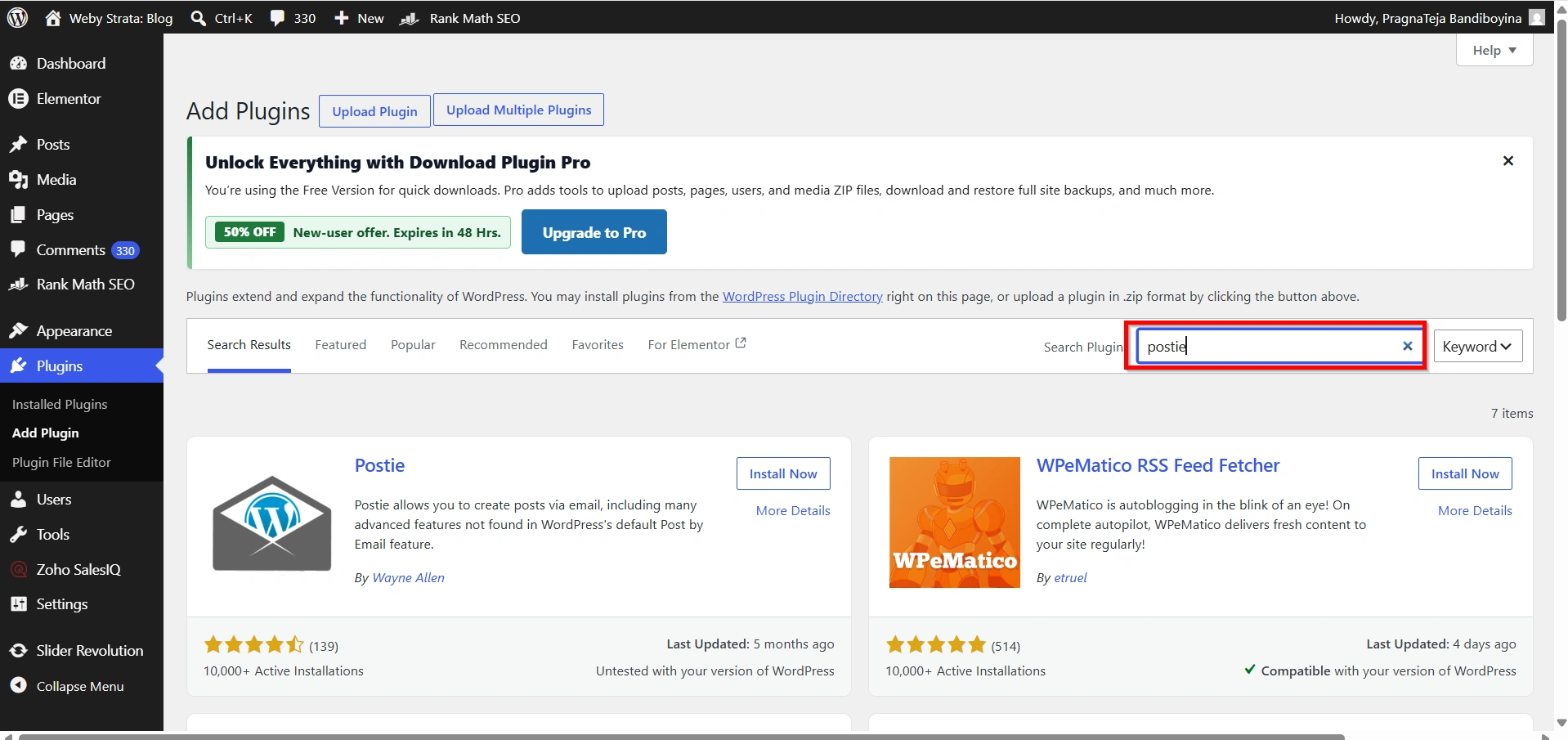Click the Plugins plug icon in sidebar

(x=18, y=366)
